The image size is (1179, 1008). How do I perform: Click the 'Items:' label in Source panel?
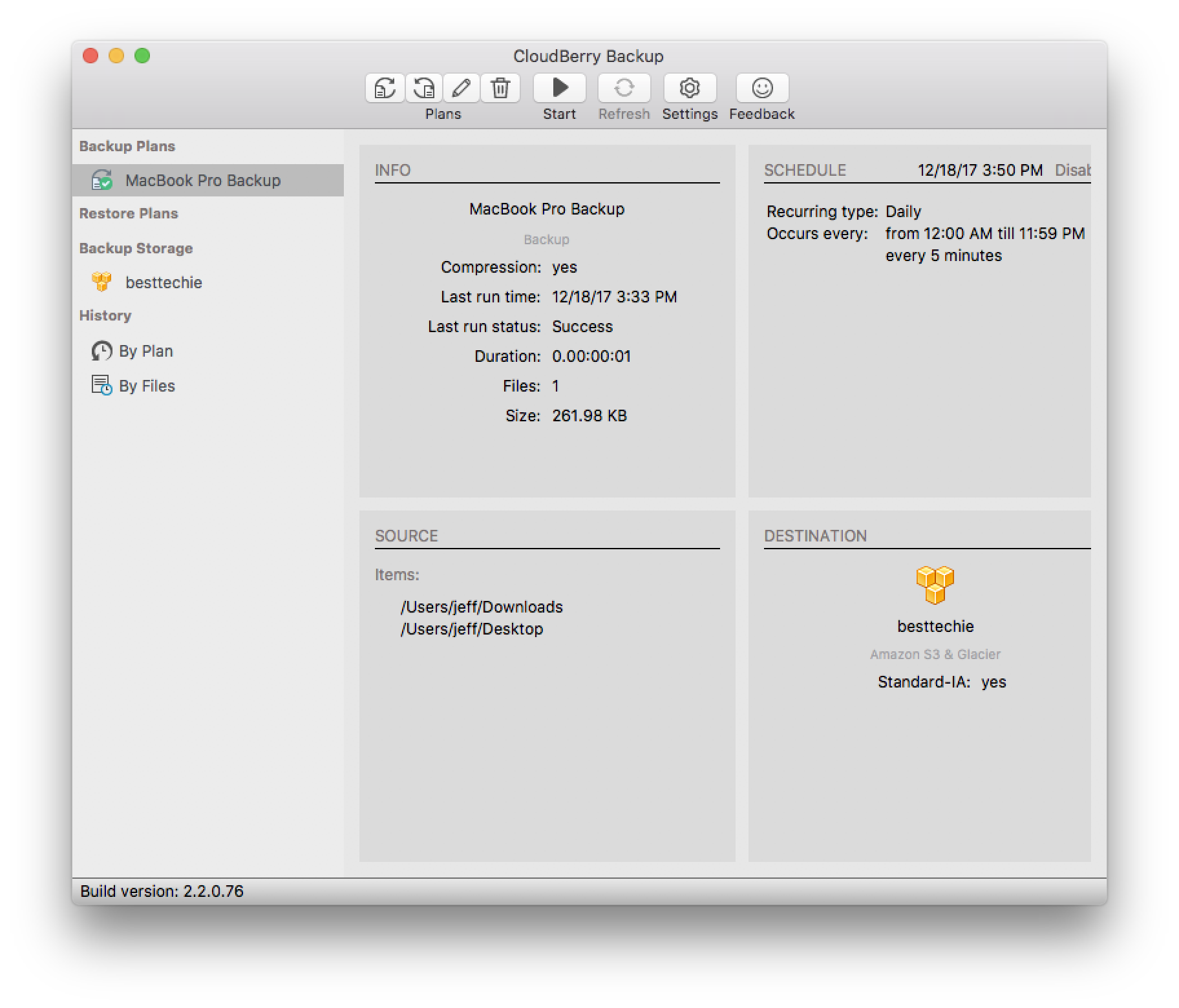pos(397,574)
